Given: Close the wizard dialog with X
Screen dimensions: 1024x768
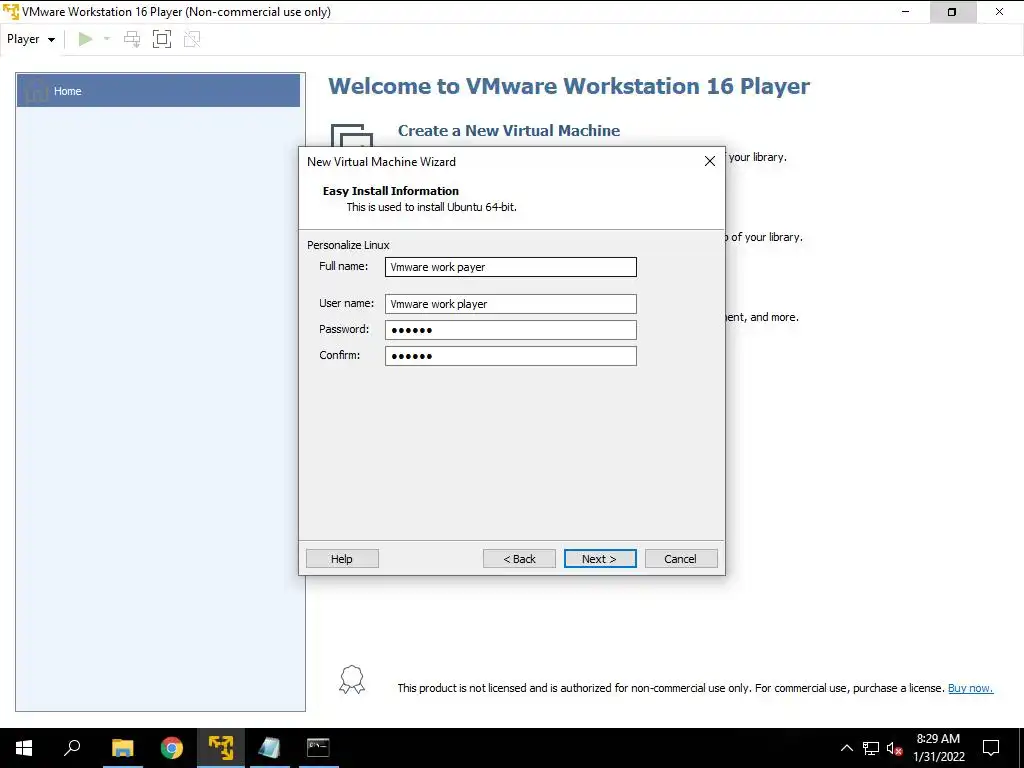Looking at the screenshot, I should pyautogui.click(x=710, y=161).
